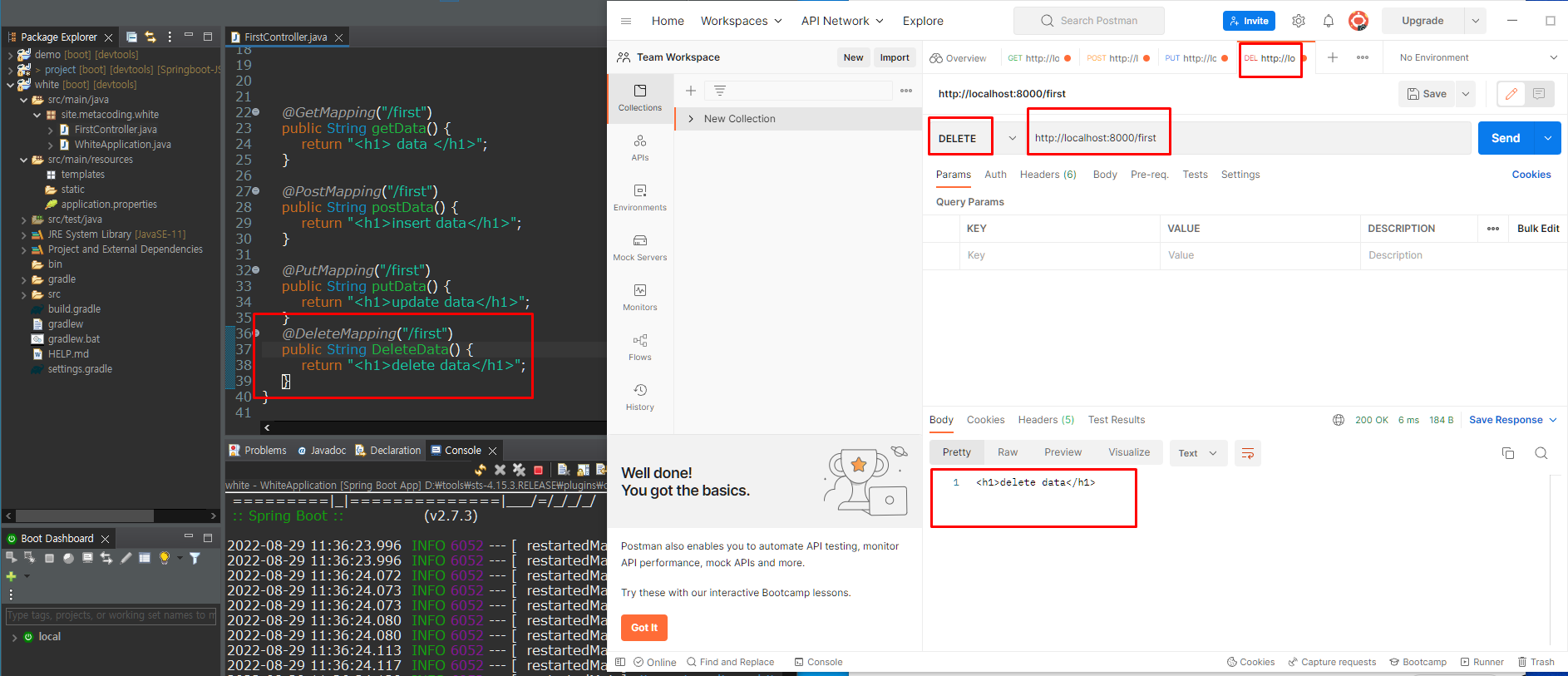Click Relaunch icon in Console toolbar
This screenshot has width=1568, height=676.
[x=481, y=470]
